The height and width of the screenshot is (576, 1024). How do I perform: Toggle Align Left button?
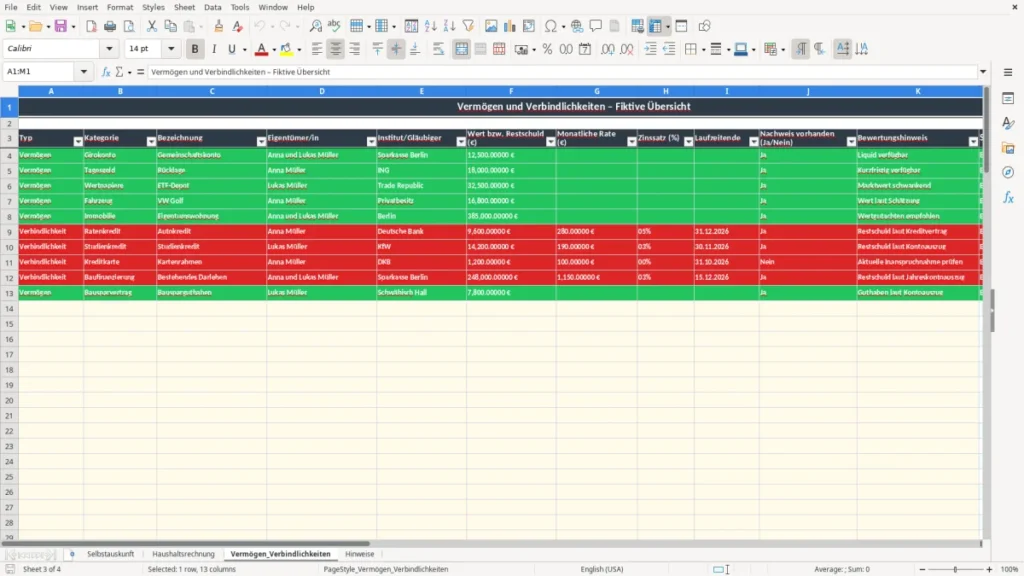pyautogui.click(x=317, y=49)
